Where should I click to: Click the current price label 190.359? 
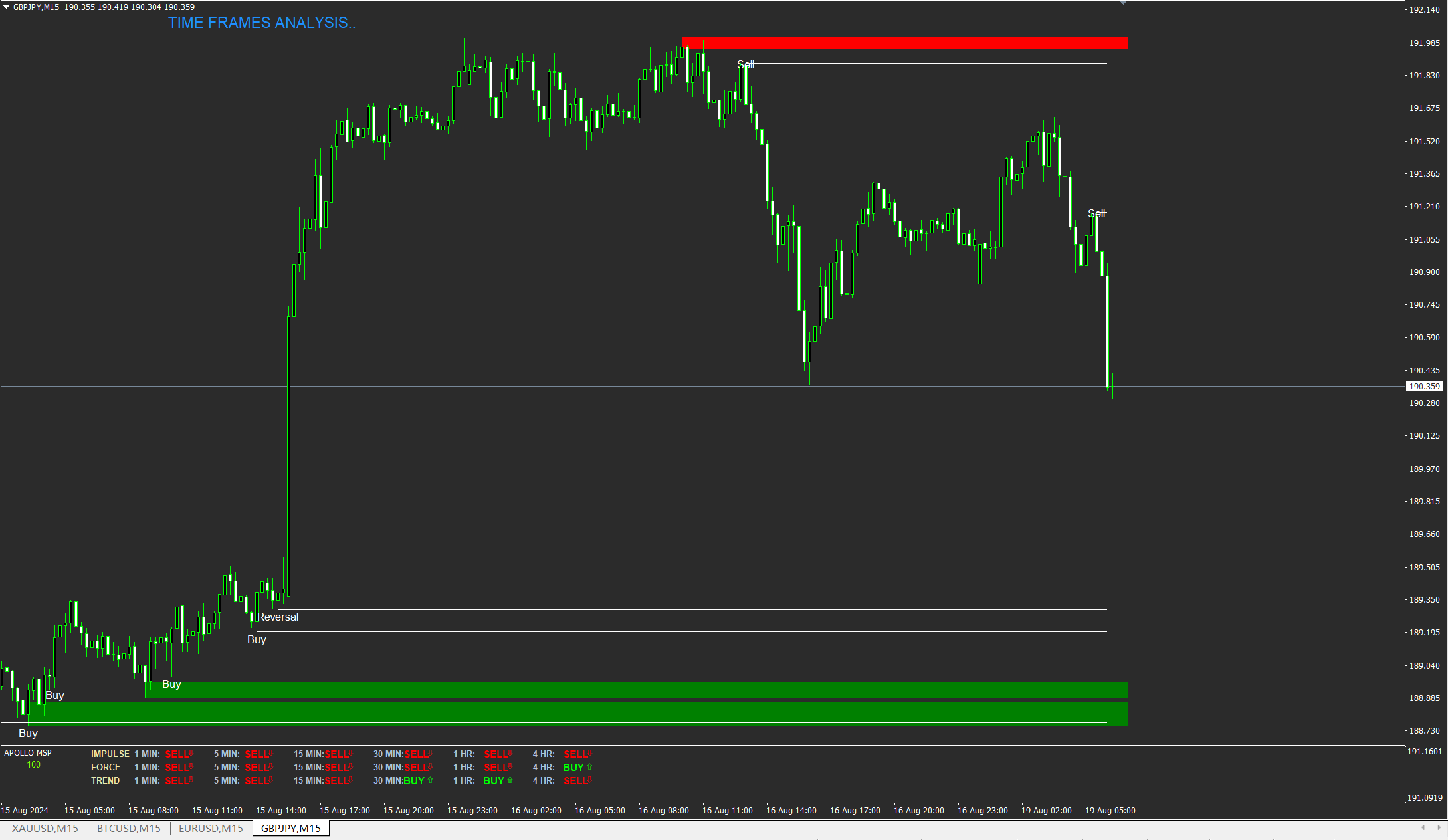tap(1424, 386)
